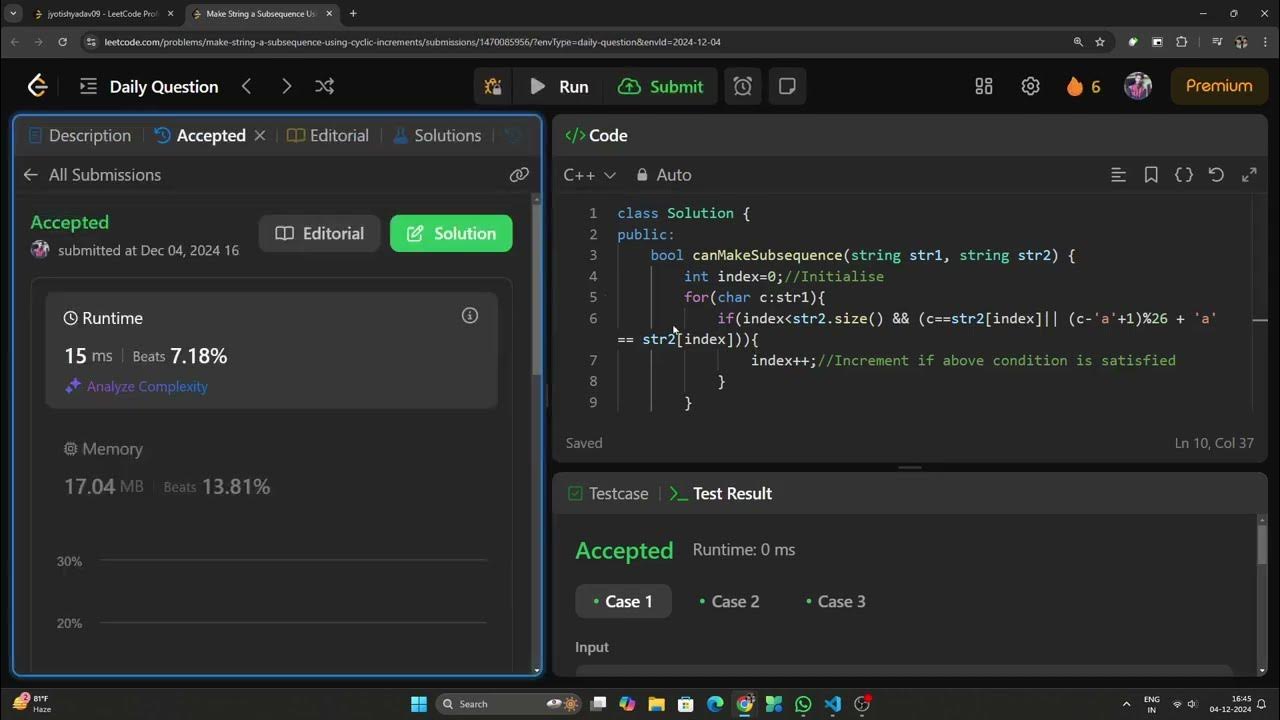Open the browser tab search dropdown
This screenshot has height=720, width=1280.
point(13,14)
